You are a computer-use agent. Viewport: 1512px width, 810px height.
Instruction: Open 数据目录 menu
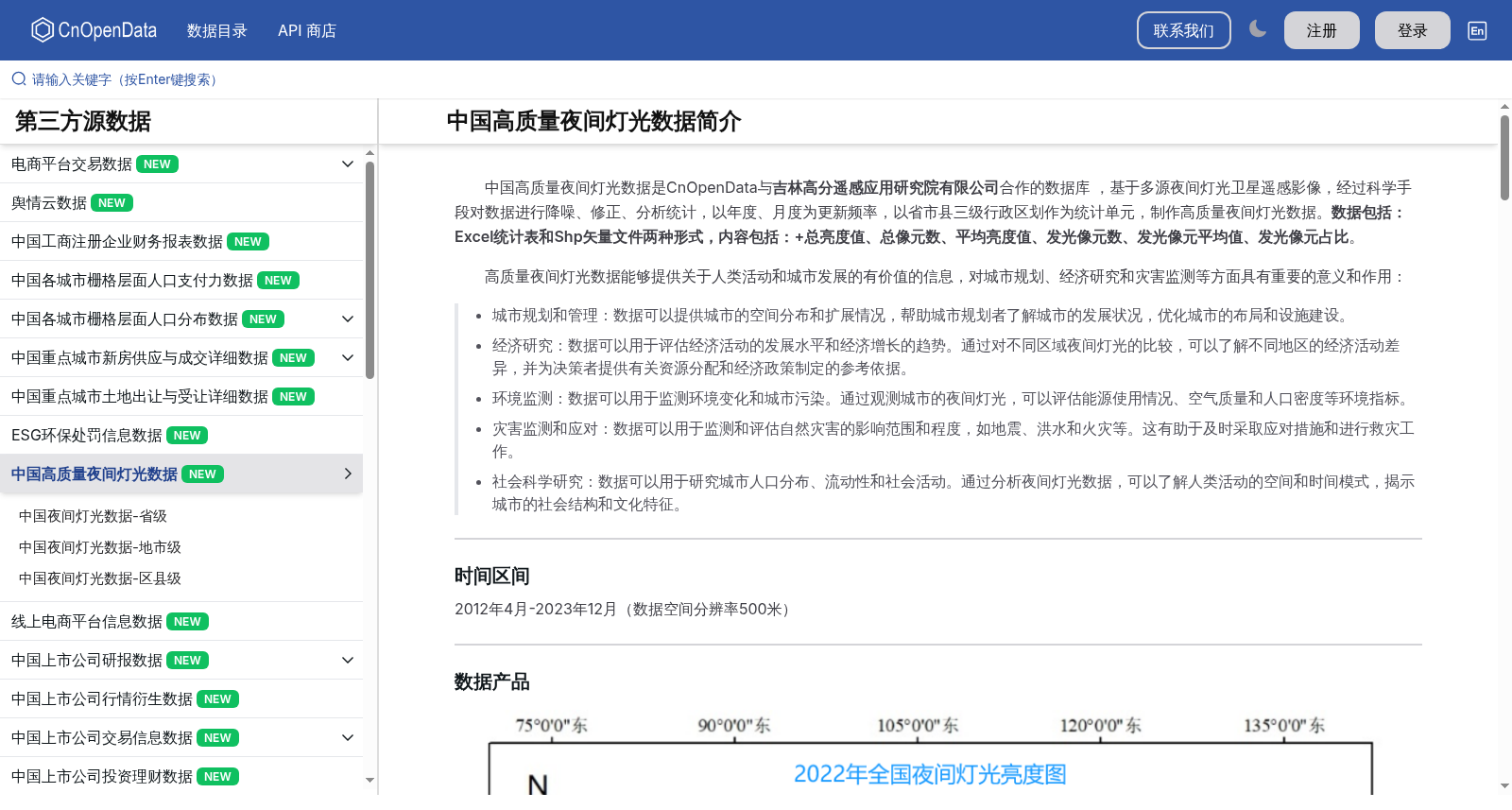[217, 30]
